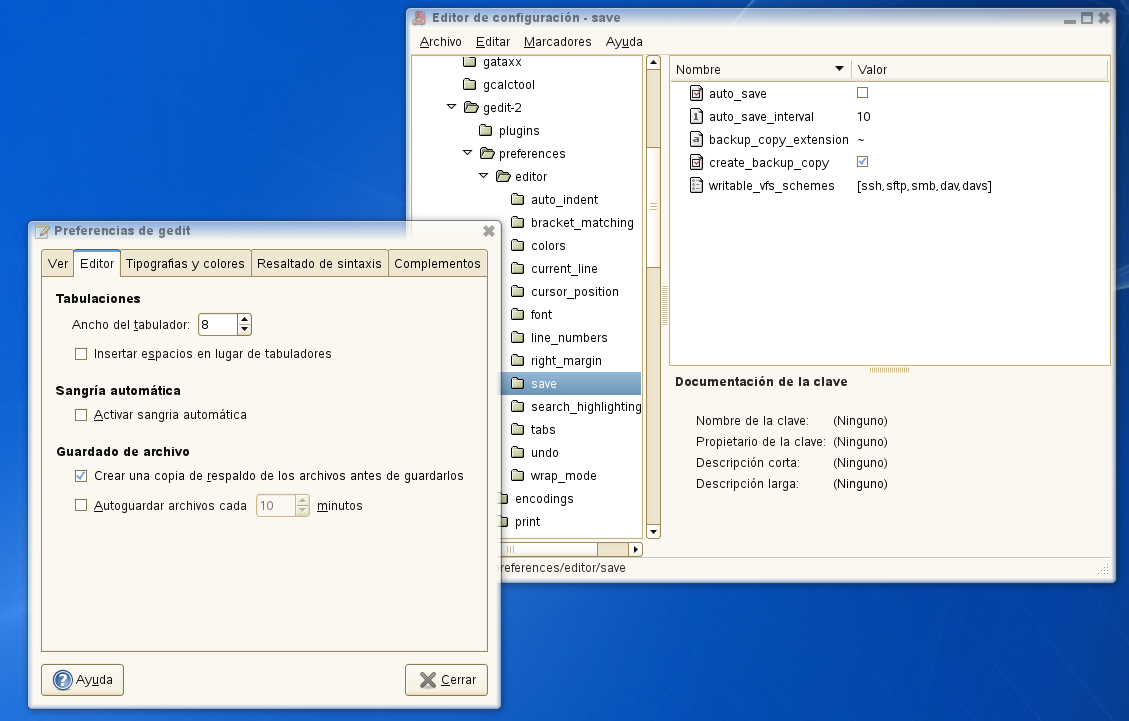
Task: Collapse the gedit-2 tree node
Action: point(452,107)
